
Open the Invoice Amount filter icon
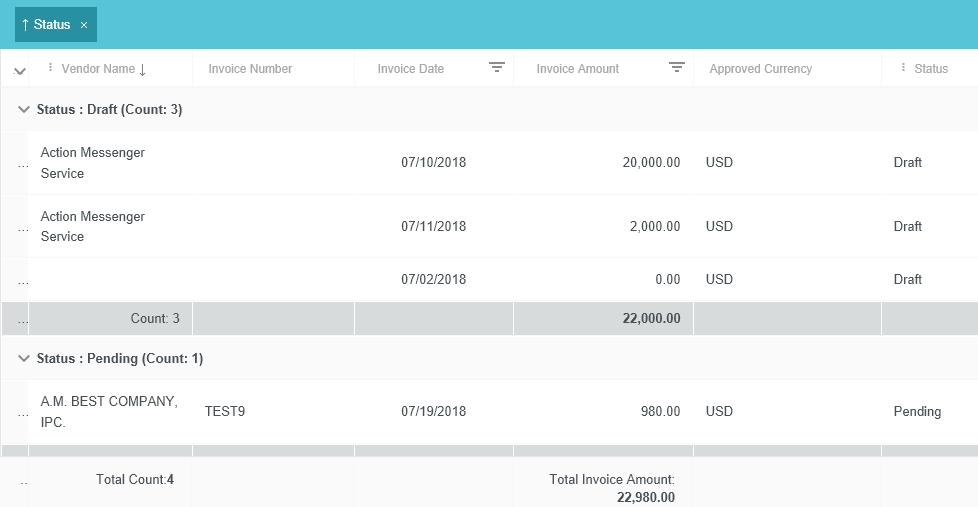click(676, 68)
